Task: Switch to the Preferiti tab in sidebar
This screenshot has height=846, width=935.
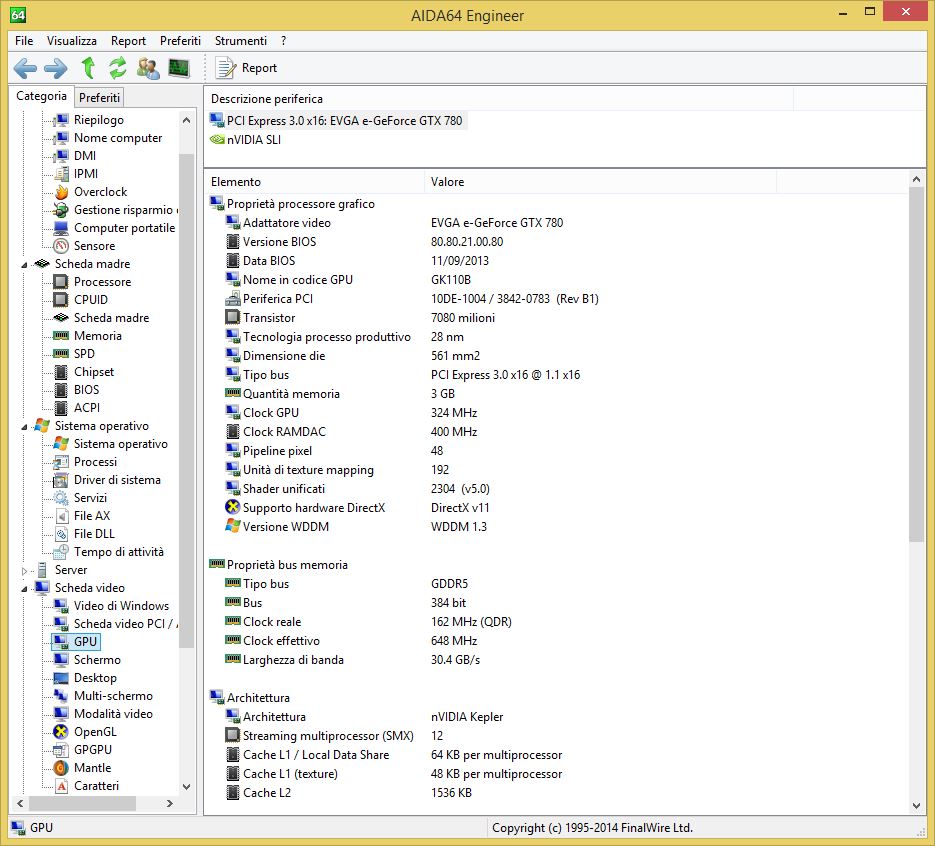Action: pos(99,98)
